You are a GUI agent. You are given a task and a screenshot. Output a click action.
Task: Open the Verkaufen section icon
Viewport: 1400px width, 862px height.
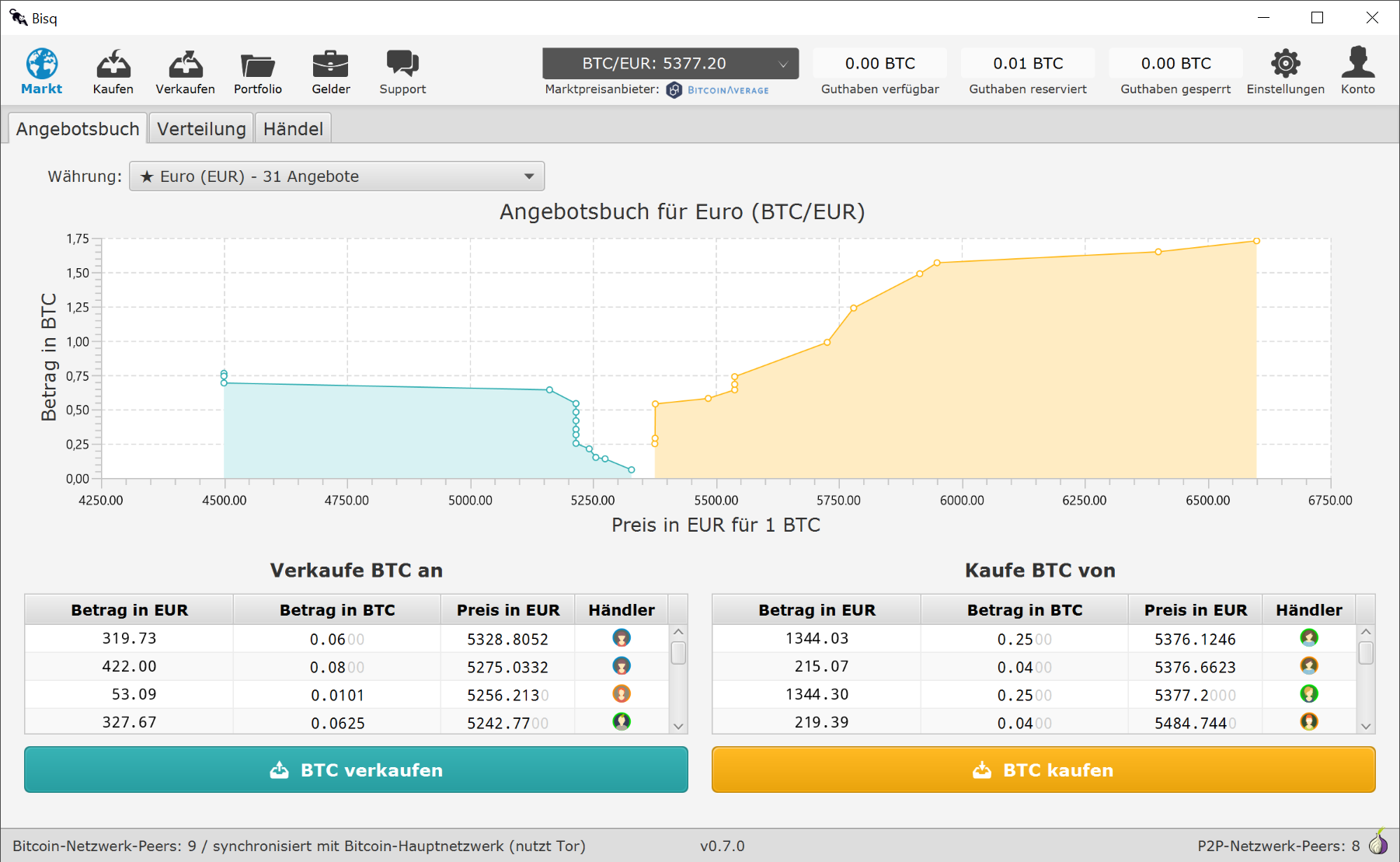coord(186,64)
